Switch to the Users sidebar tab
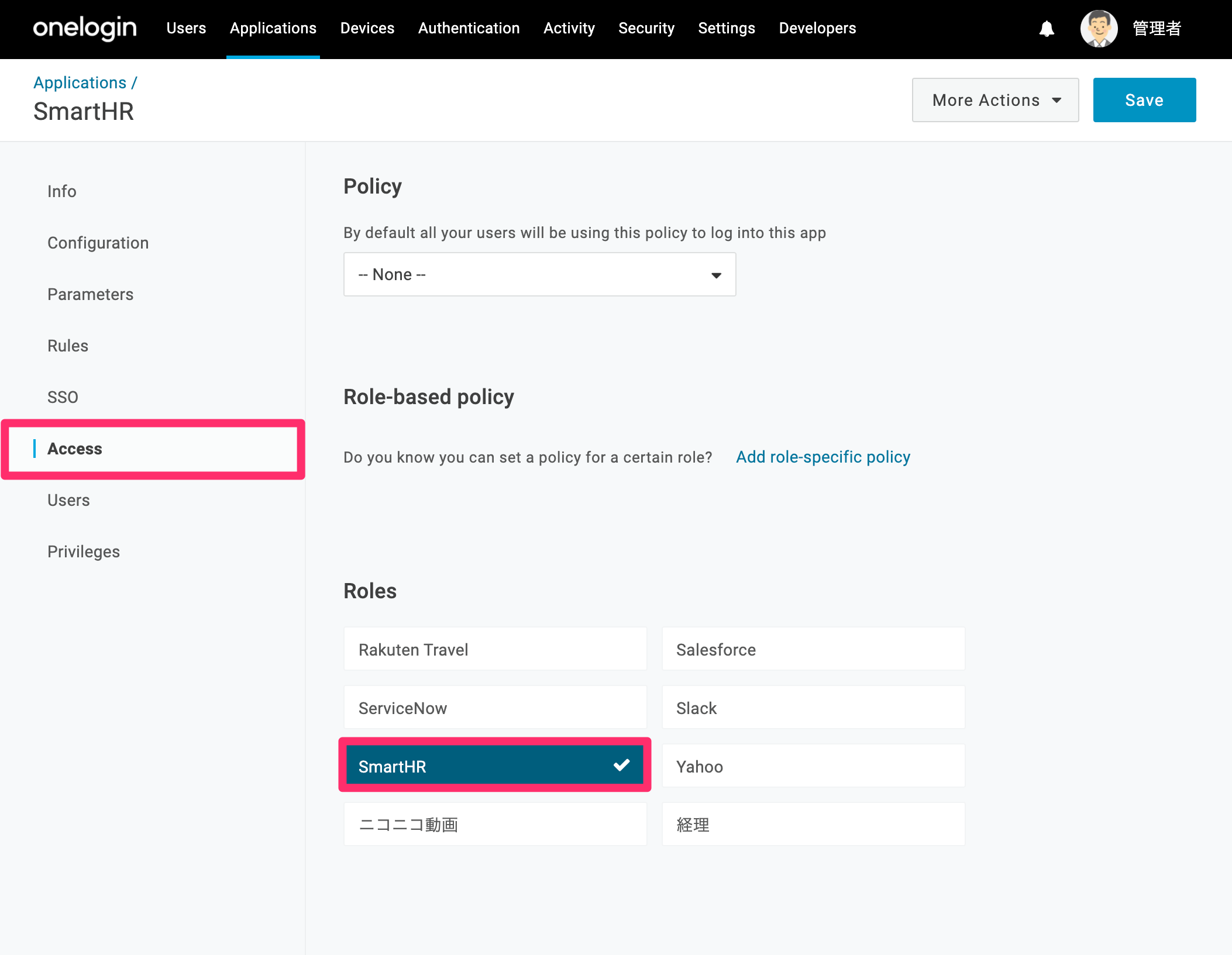 [x=68, y=500]
